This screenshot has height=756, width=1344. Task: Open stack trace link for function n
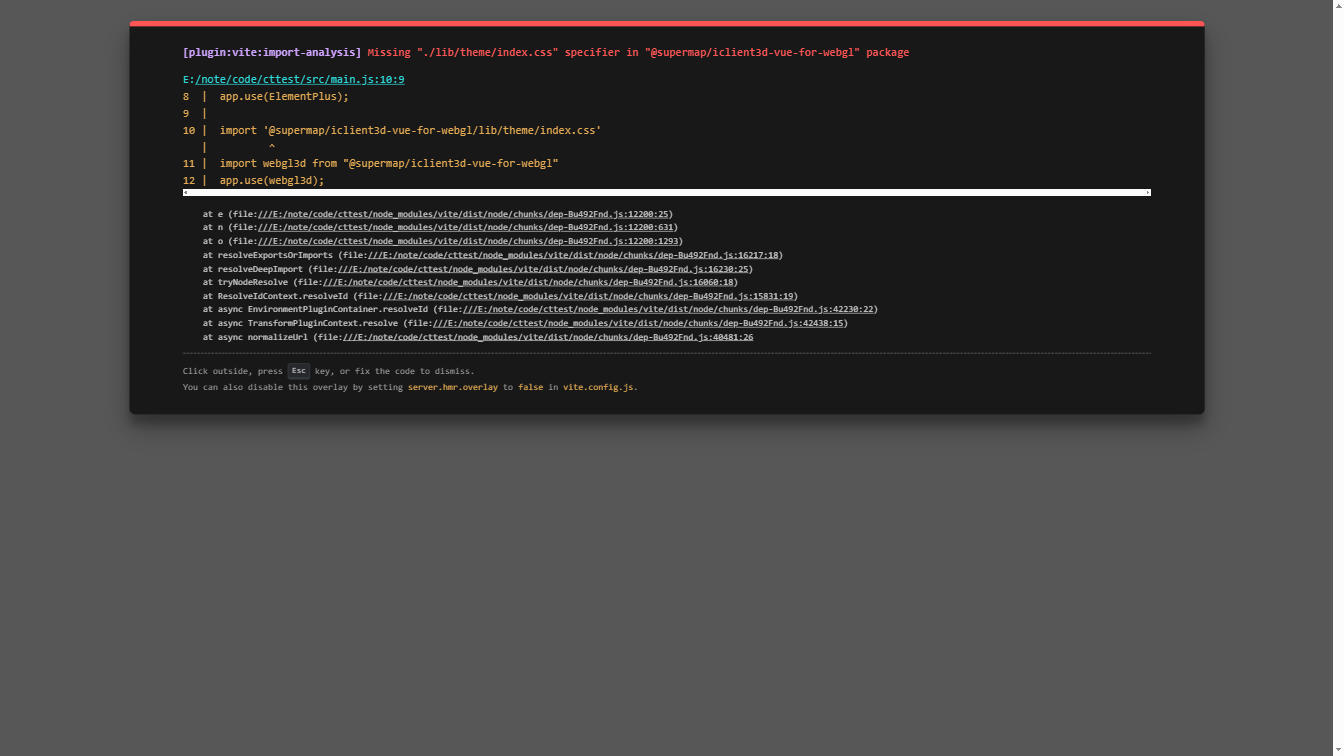coord(466,227)
